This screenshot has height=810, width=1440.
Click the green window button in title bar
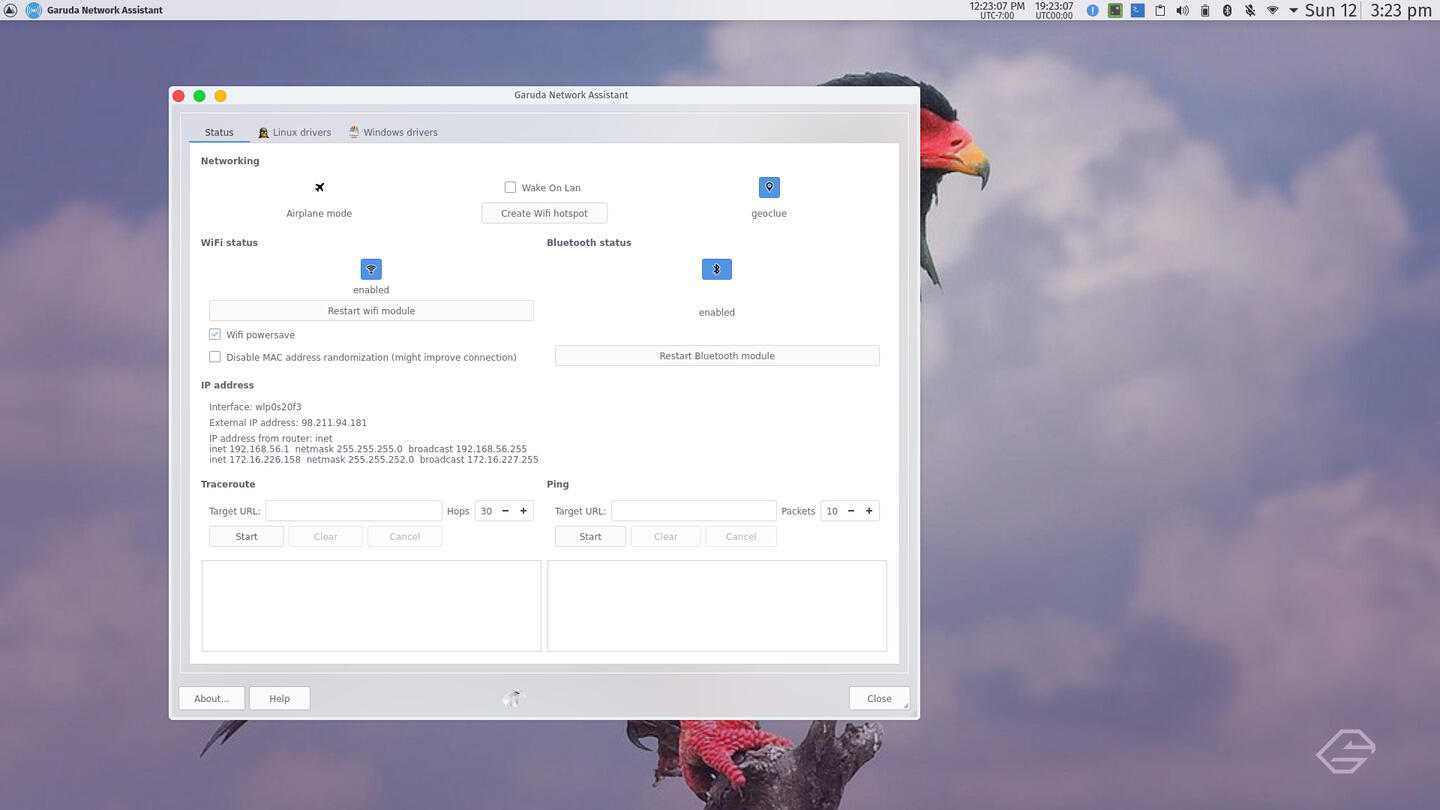pyautogui.click(x=200, y=96)
